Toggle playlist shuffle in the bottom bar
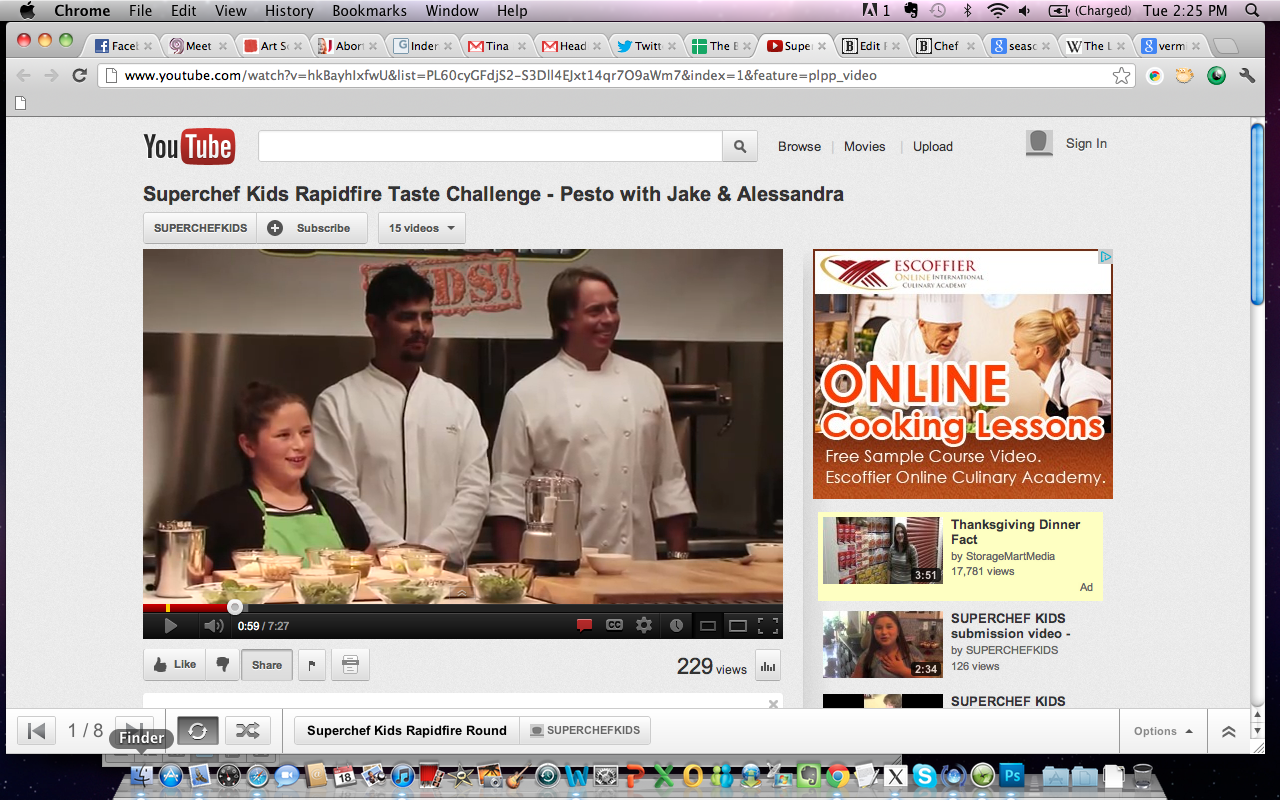The height and width of the screenshot is (800, 1280). pyautogui.click(x=248, y=731)
